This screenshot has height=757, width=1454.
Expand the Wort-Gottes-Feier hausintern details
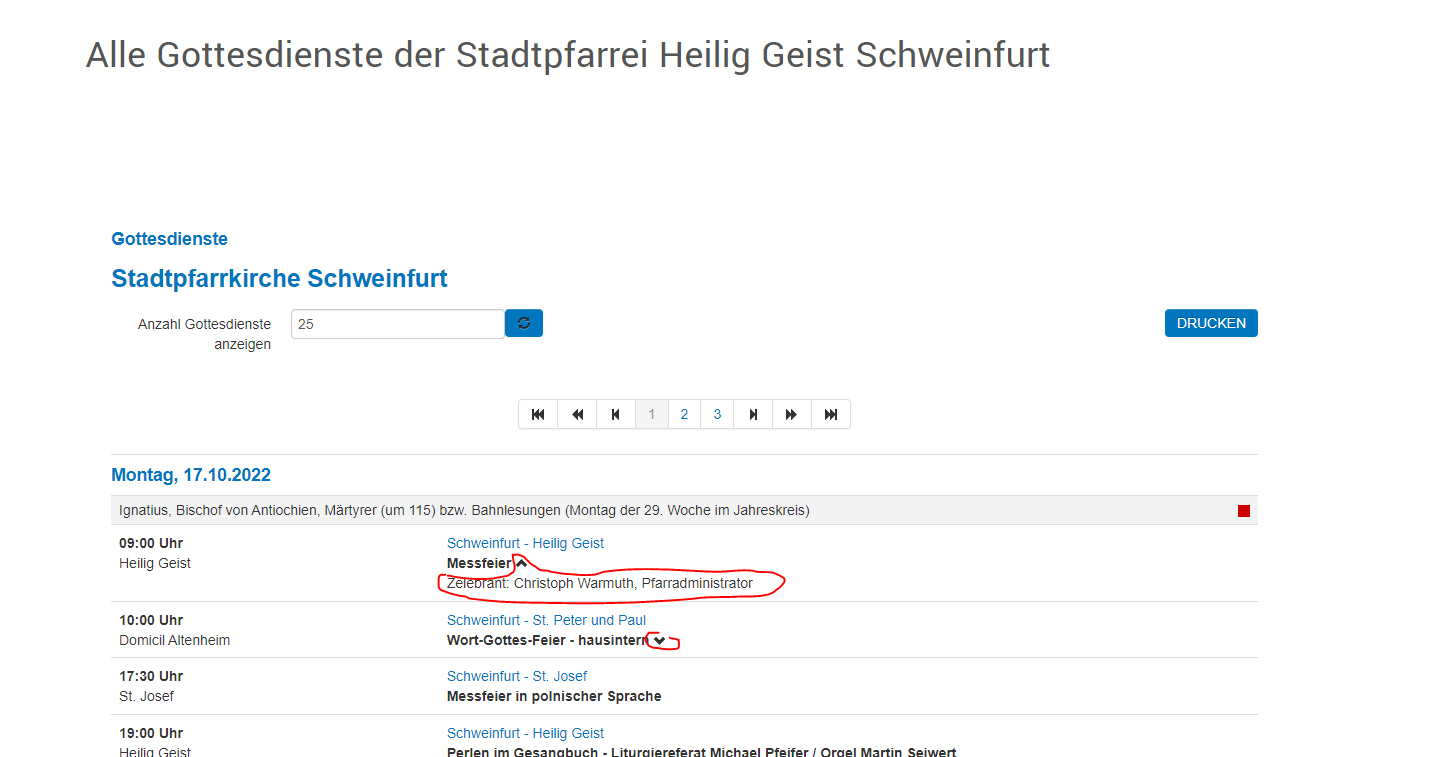coord(659,640)
